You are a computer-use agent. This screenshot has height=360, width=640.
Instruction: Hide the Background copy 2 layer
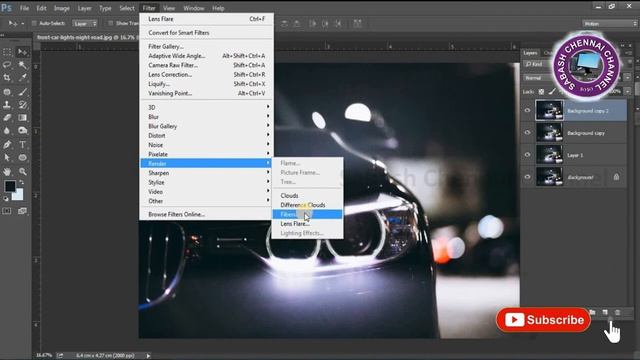tap(527, 111)
